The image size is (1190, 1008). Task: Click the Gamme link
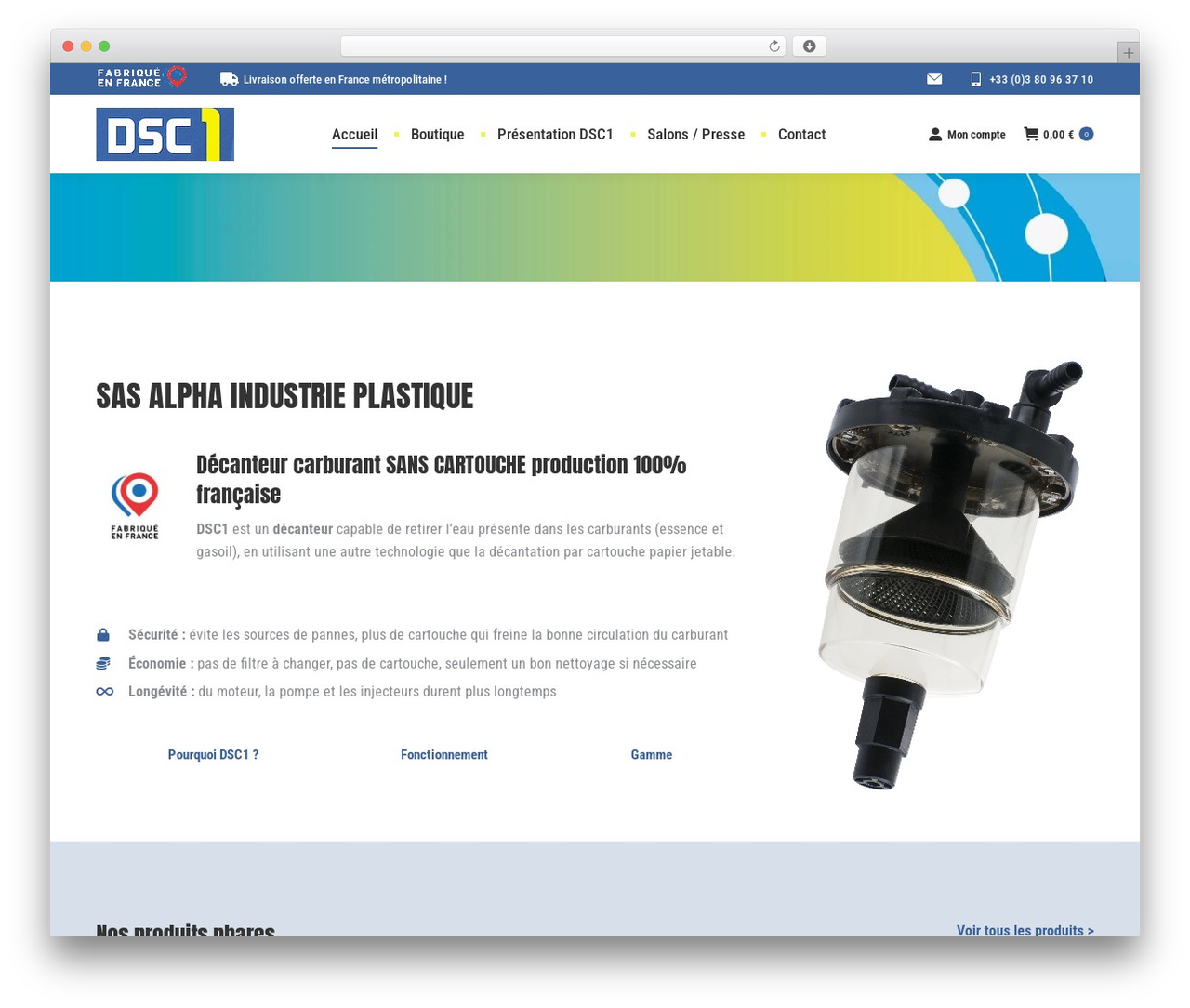(x=652, y=755)
